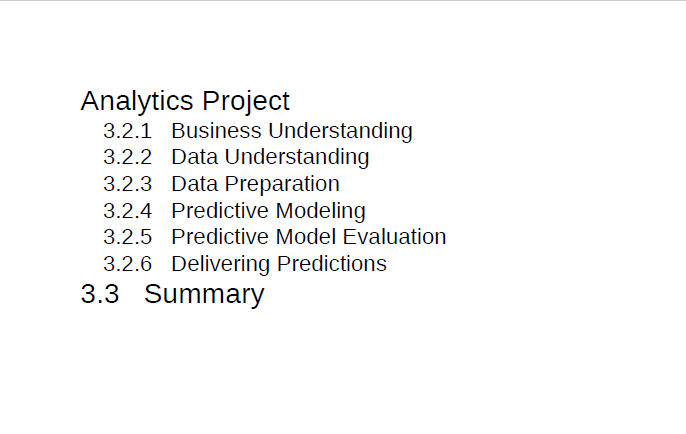Click section number 3.2.4

[x=127, y=211]
